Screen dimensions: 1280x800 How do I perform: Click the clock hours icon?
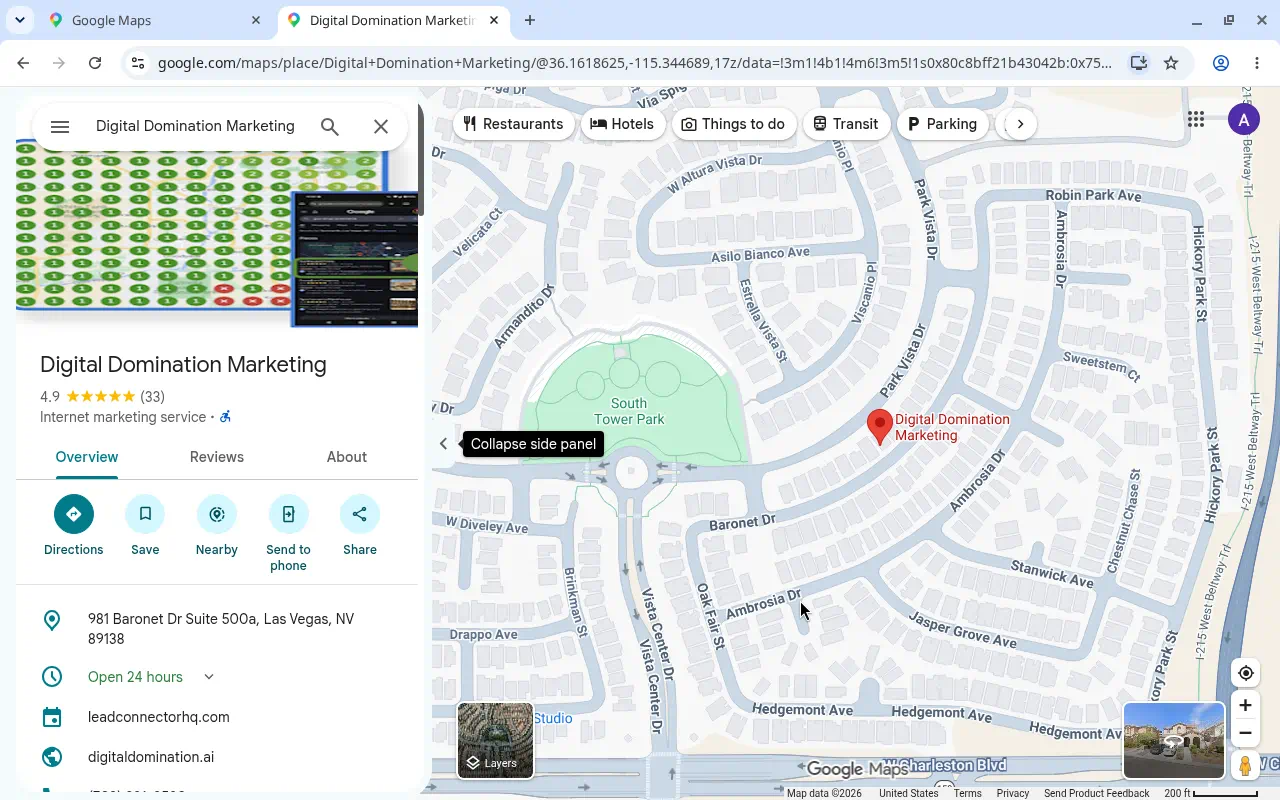pyautogui.click(x=52, y=677)
